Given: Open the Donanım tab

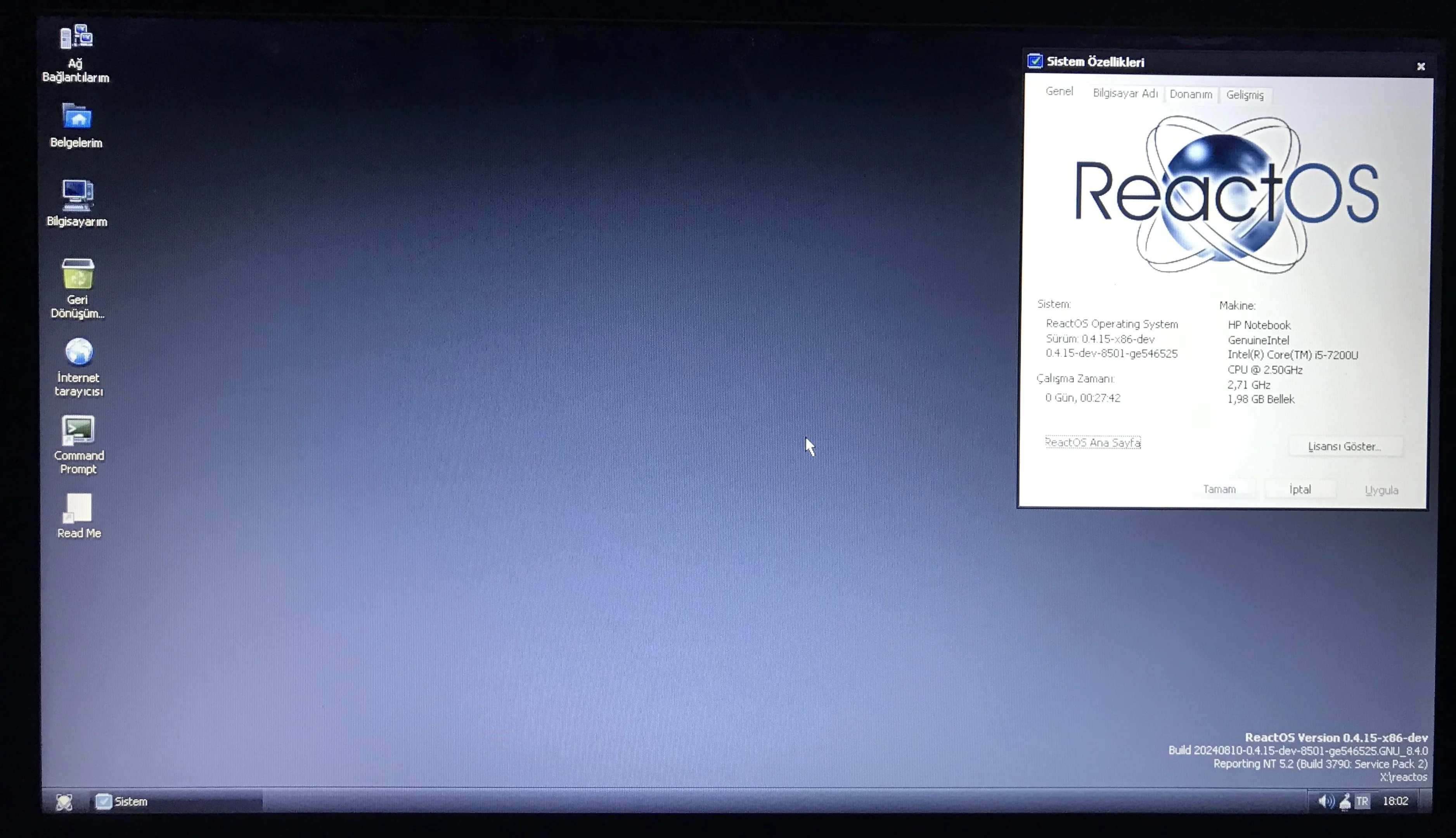Looking at the screenshot, I should point(1191,94).
